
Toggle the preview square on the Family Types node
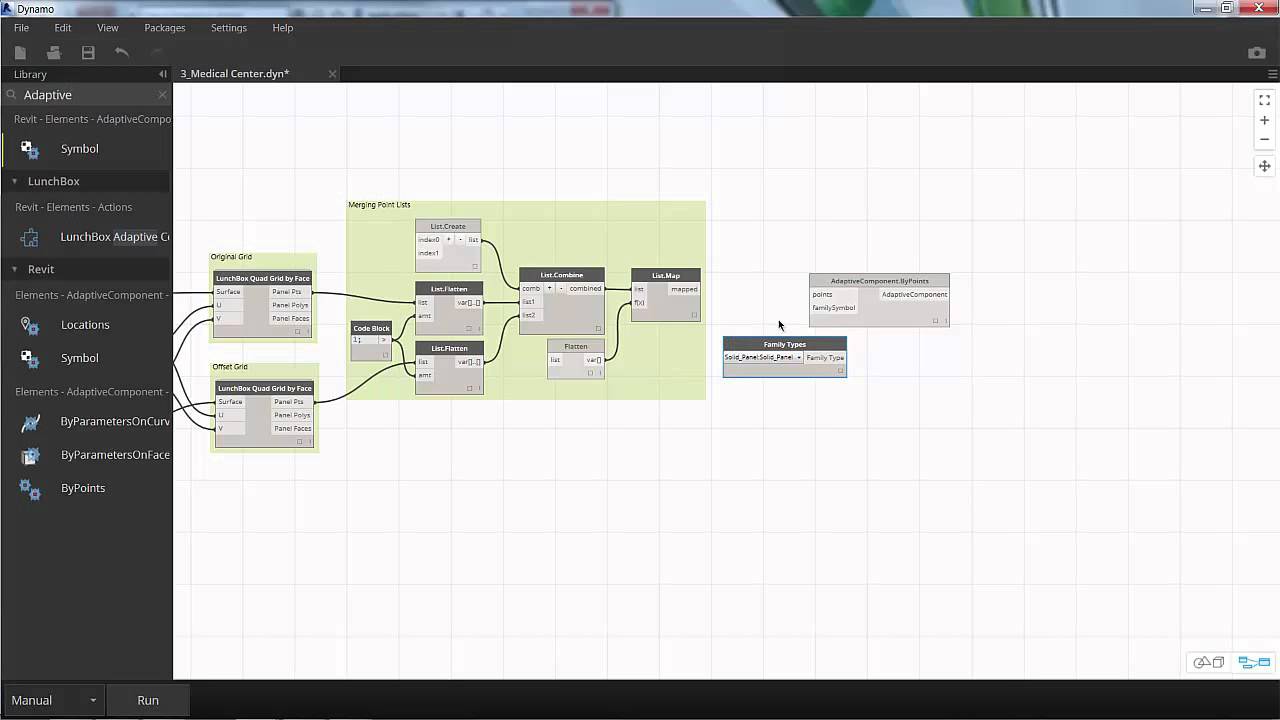click(x=841, y=369)
